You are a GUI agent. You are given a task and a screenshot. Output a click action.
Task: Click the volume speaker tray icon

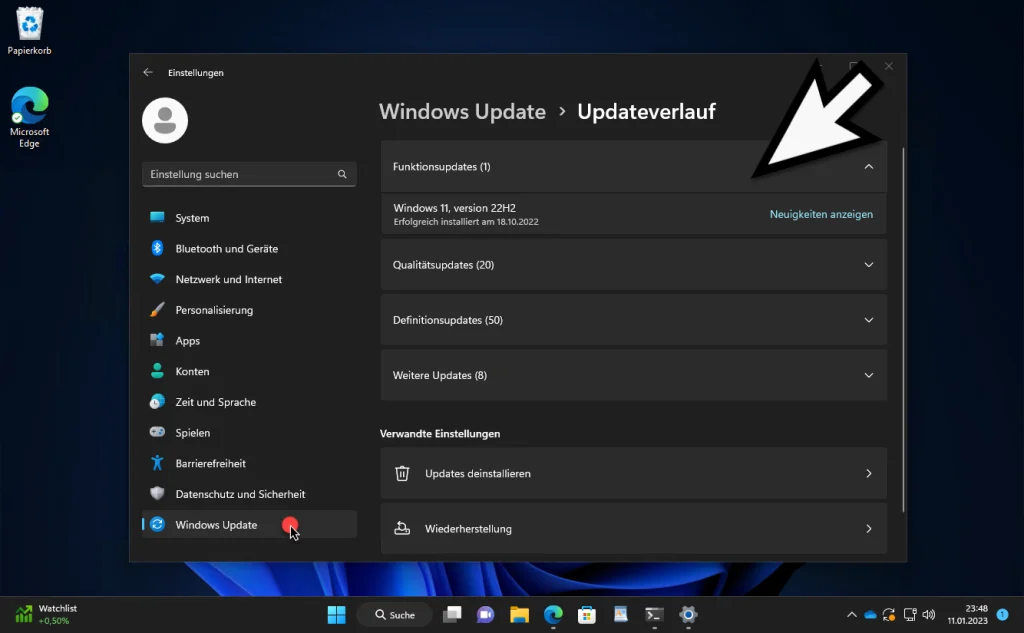(929, 615)
